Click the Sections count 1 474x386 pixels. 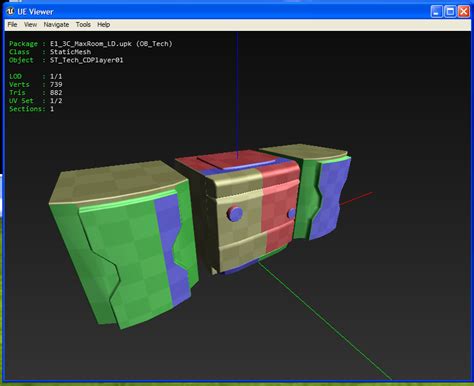tap(52, 109)
